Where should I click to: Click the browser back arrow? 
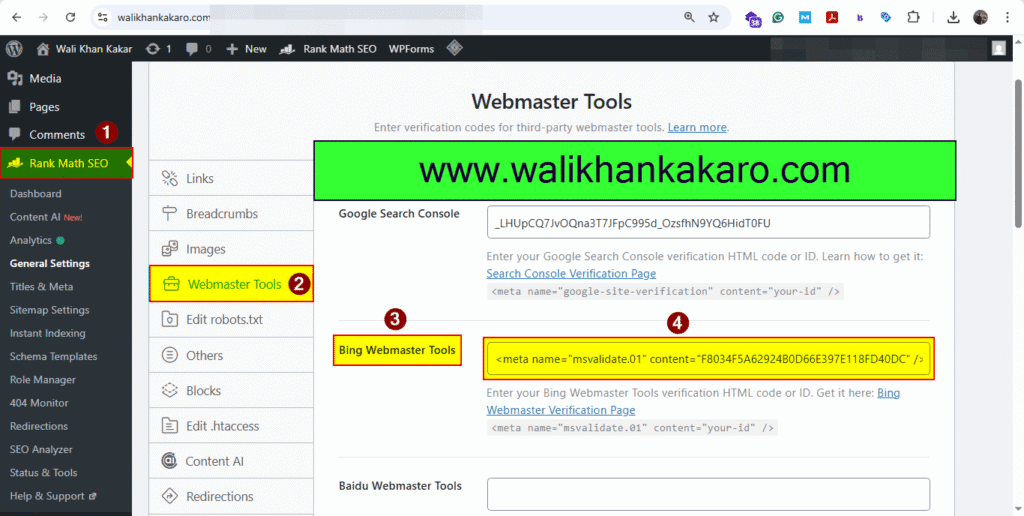pos(16,18)
